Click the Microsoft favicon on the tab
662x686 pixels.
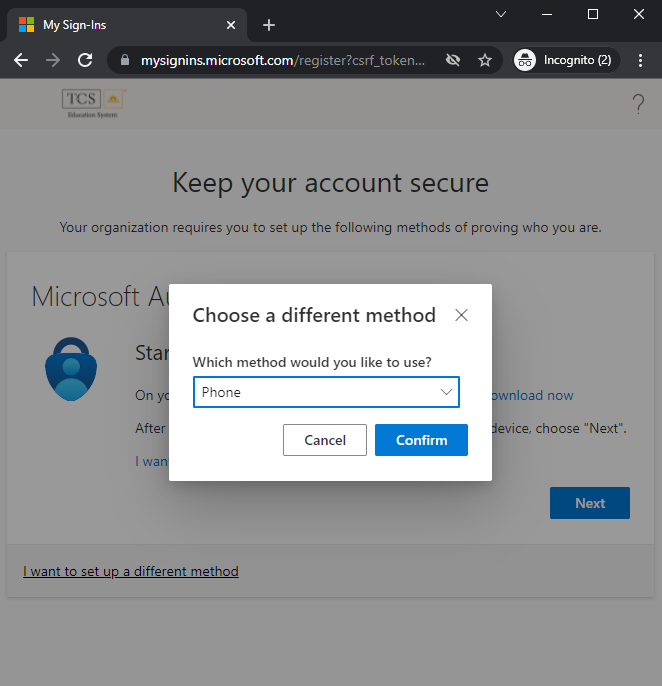click(26, 25)
